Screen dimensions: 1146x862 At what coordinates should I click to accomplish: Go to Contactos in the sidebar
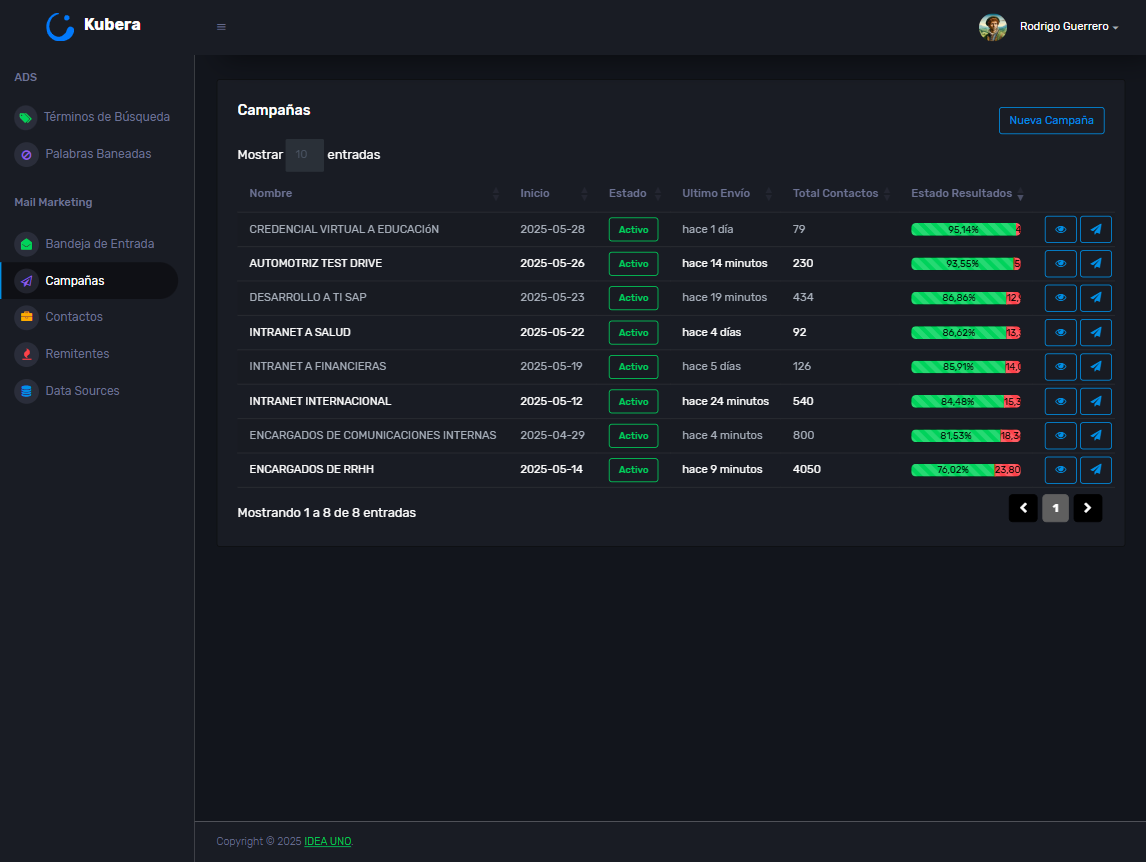(74, 317)
